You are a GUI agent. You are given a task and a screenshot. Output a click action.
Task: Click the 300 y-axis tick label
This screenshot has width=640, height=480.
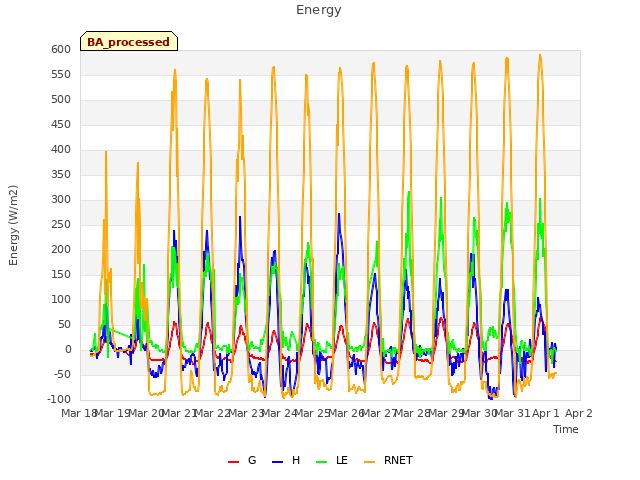point(61,200)
